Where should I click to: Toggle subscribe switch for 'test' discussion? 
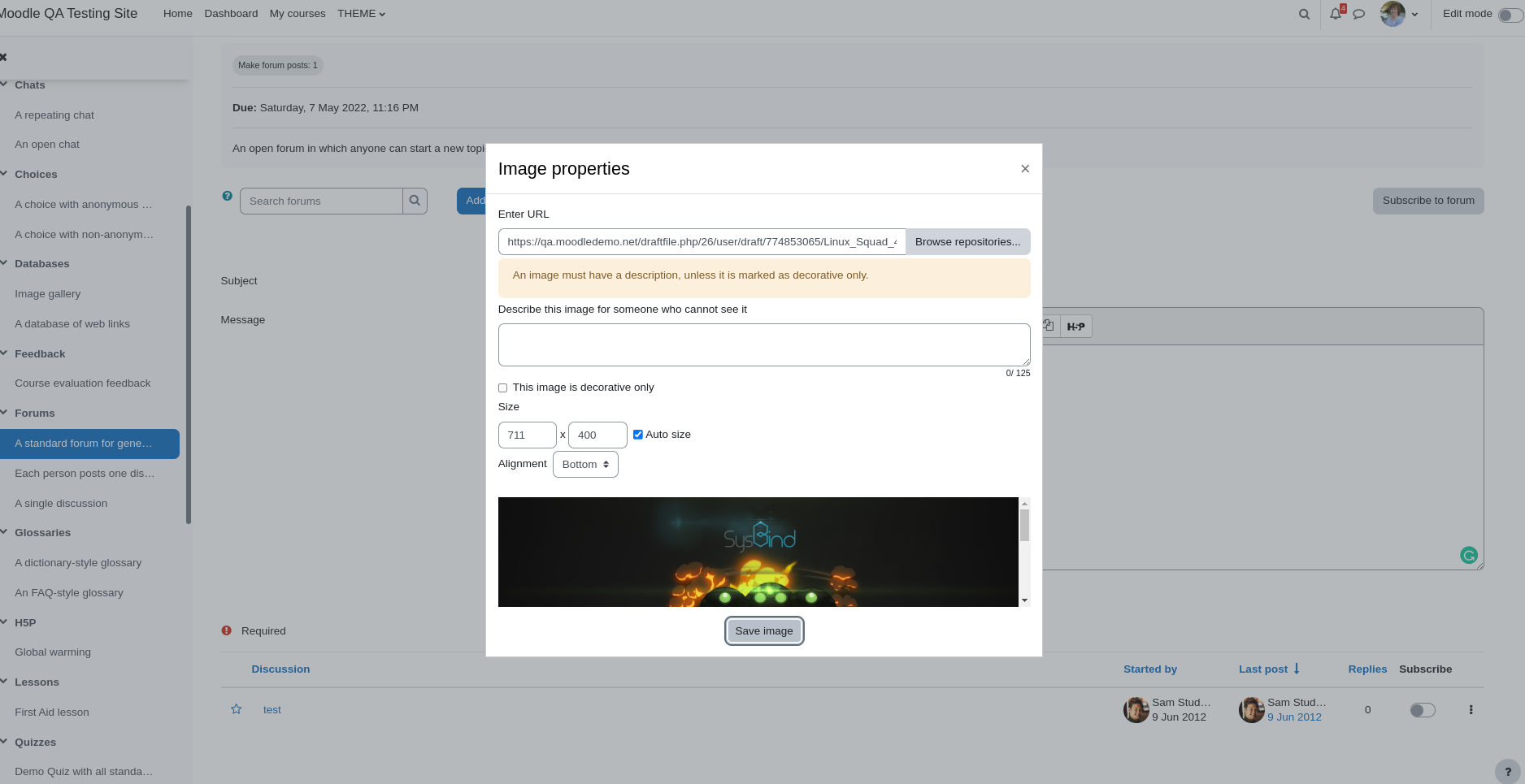click(x=1423, y=710)
